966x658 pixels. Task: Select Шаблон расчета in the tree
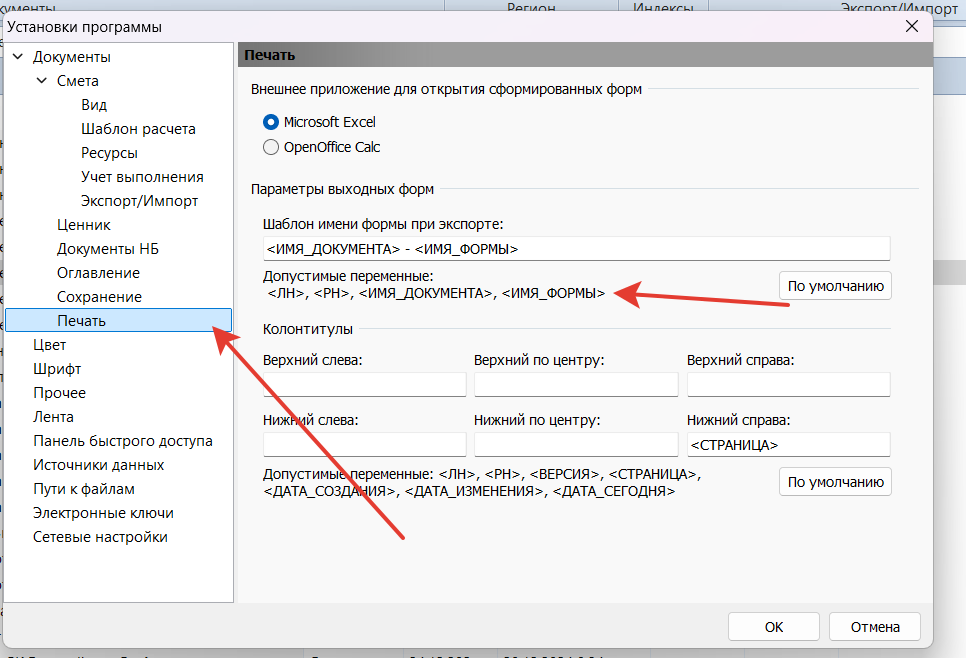pos(138,129)
